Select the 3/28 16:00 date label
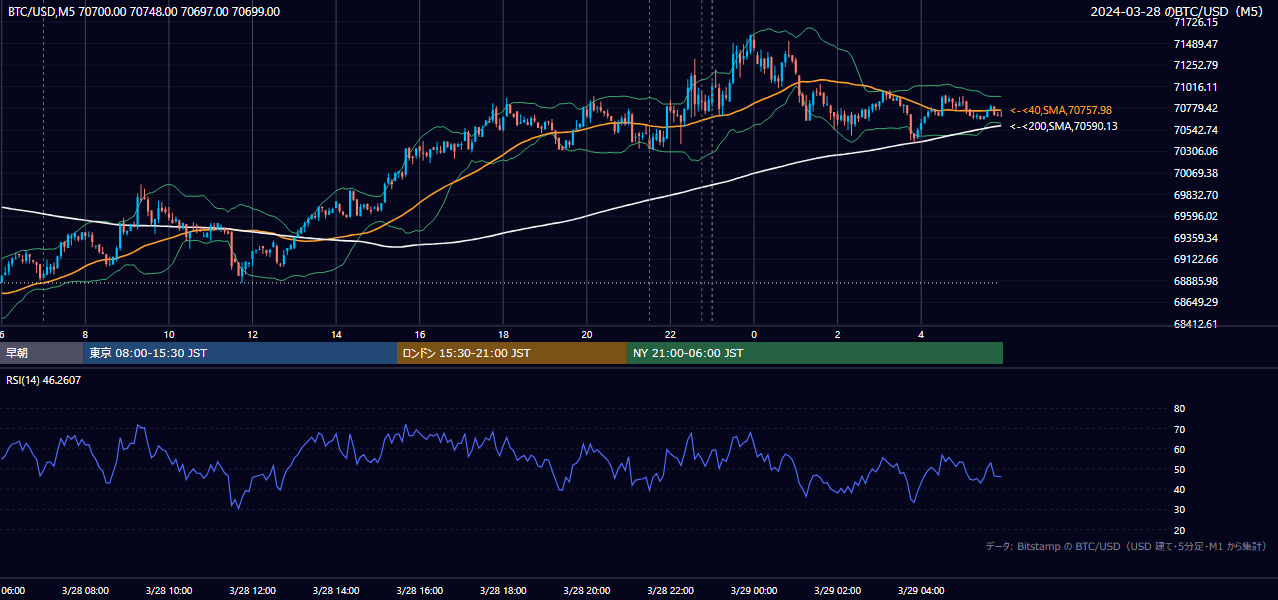The width and height of the screenshot is (1278, 600). click(x=419, y=591)
